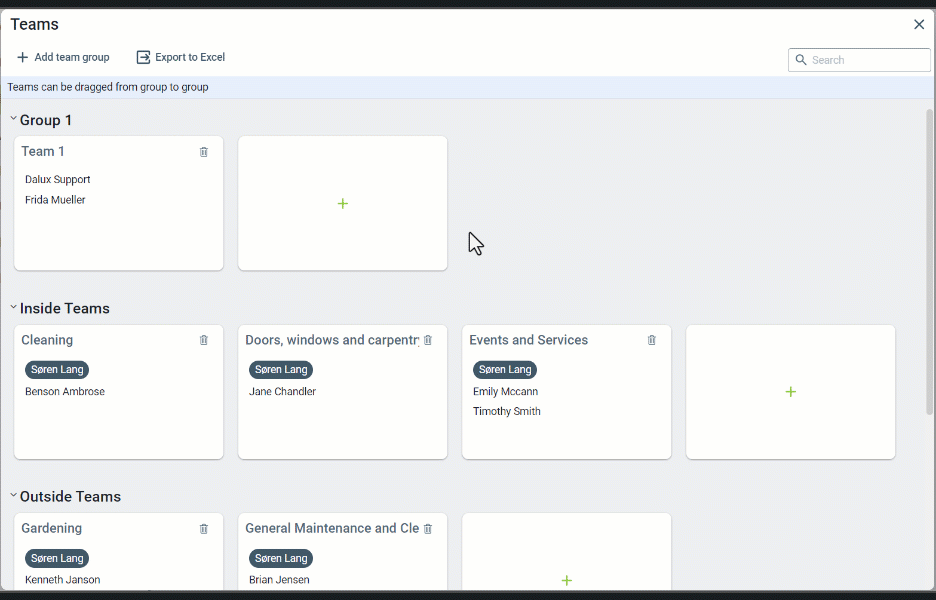
Task: Delete Team 1 with its trash icon
Action: click(204, 152)
